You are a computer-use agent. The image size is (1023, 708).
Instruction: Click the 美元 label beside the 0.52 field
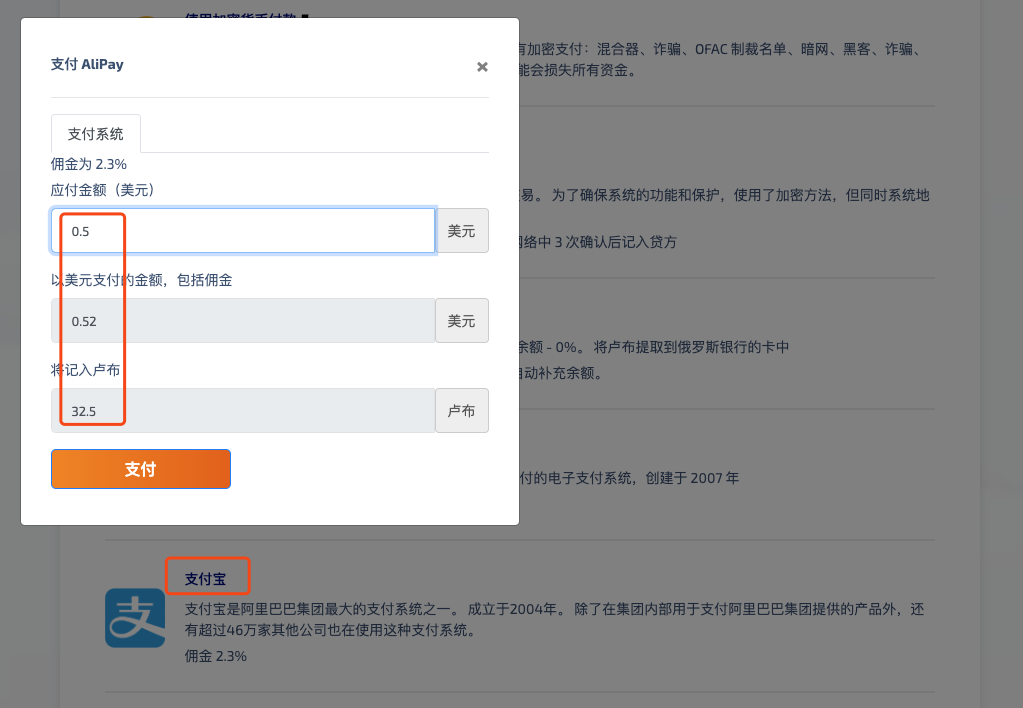click(461, 321)
